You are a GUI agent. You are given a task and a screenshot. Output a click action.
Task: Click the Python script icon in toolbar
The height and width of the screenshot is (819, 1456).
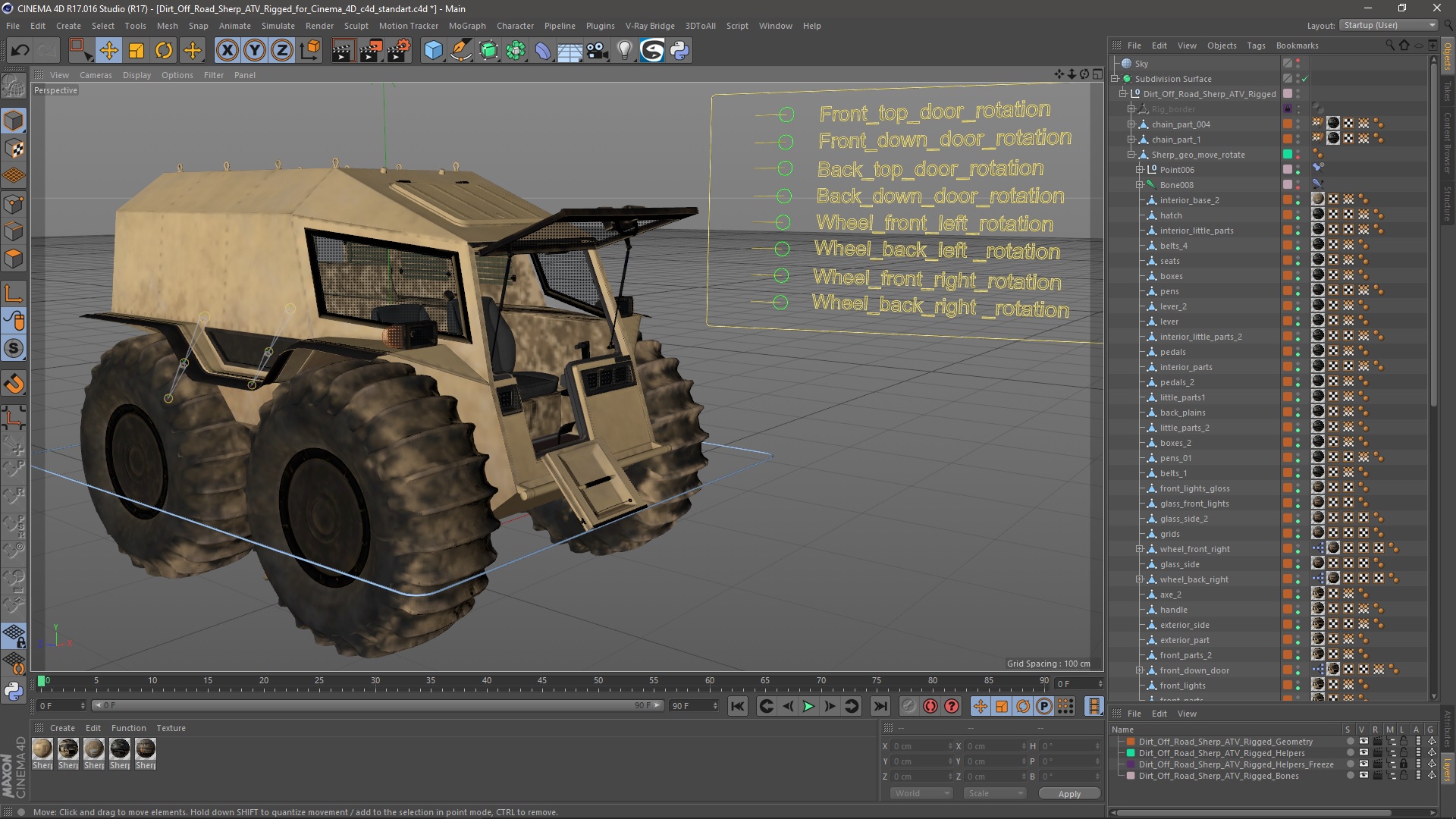679,51
